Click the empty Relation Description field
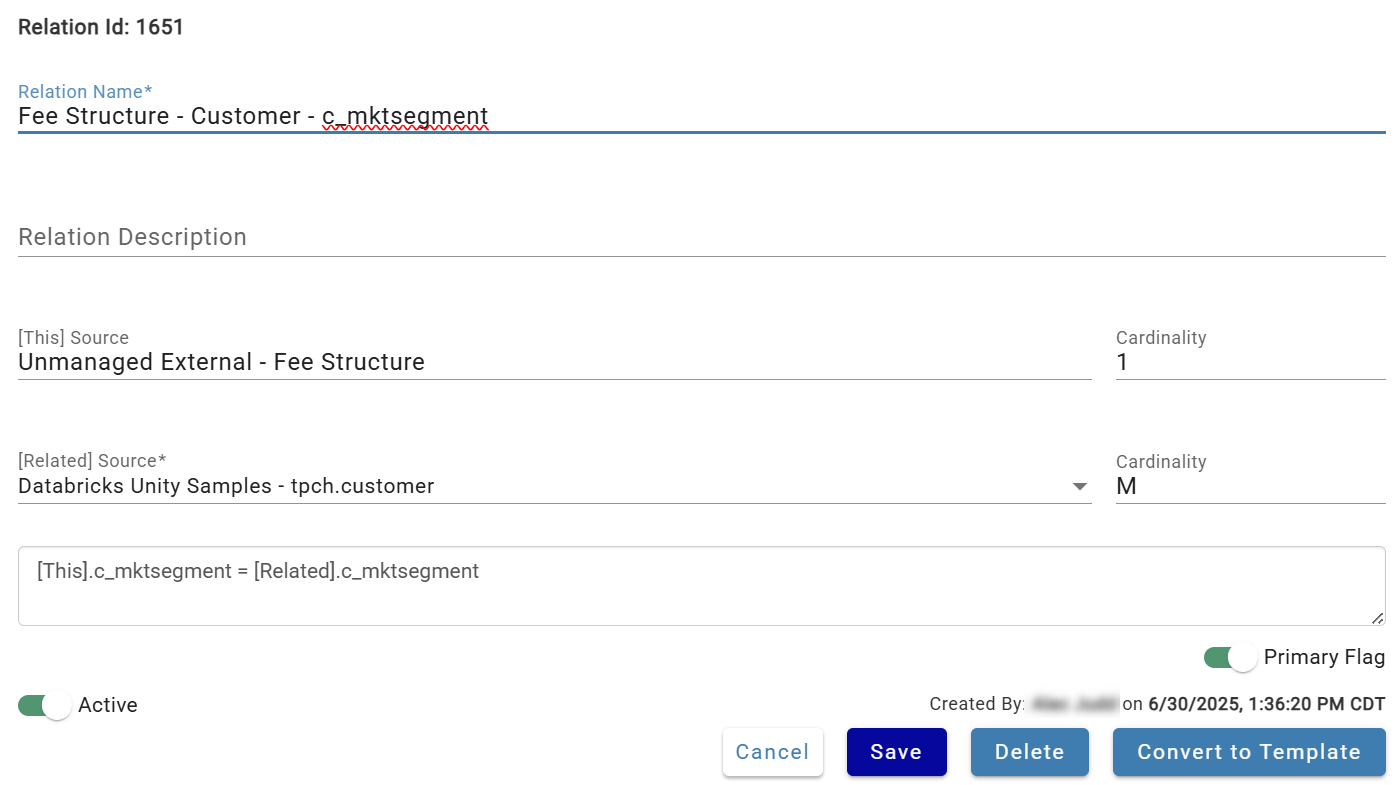The width and height of the screenshot is (1400, 785). (x=400, y=237)
